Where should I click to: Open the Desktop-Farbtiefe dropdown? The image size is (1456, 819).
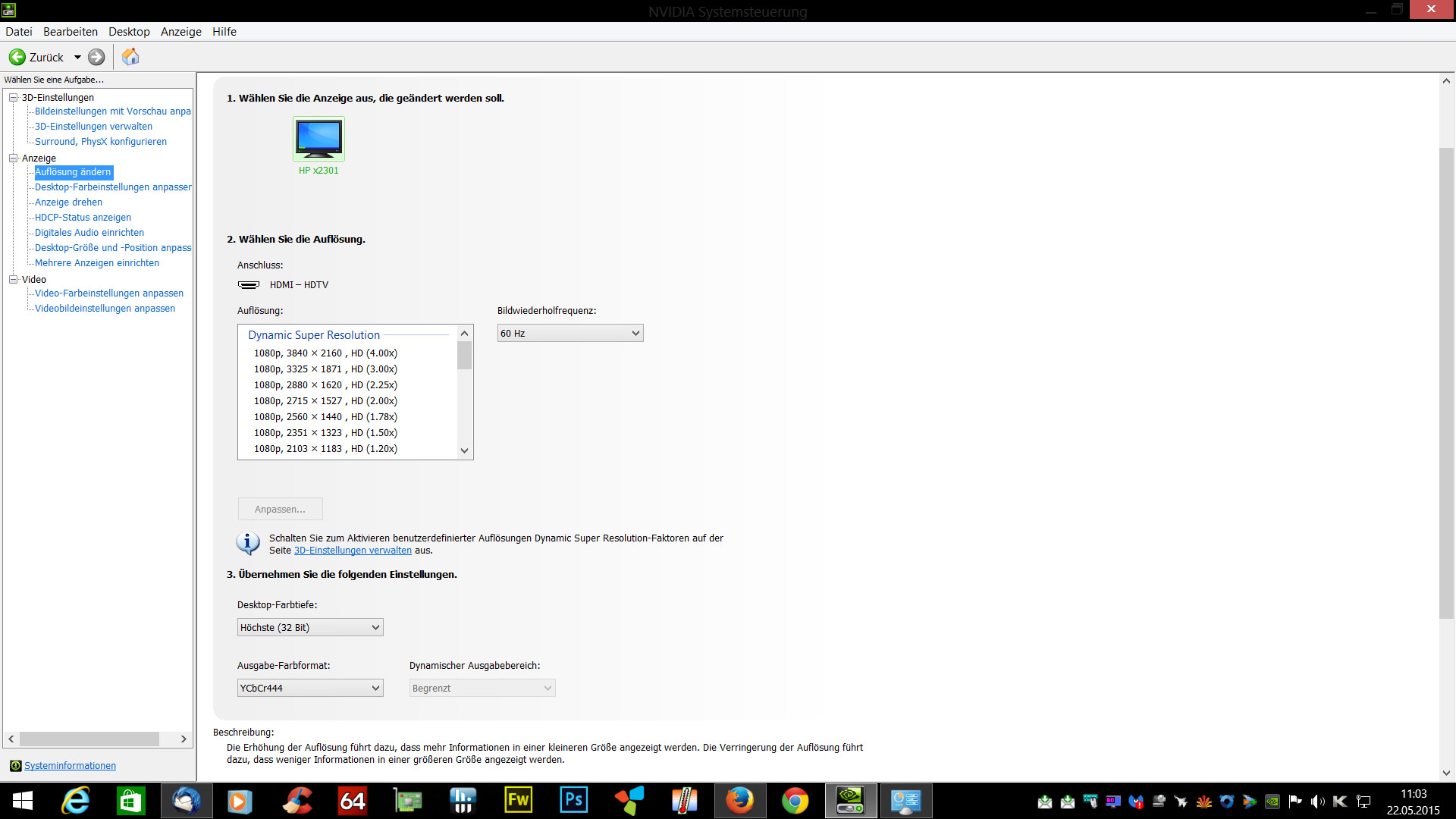tap(310, 628)
